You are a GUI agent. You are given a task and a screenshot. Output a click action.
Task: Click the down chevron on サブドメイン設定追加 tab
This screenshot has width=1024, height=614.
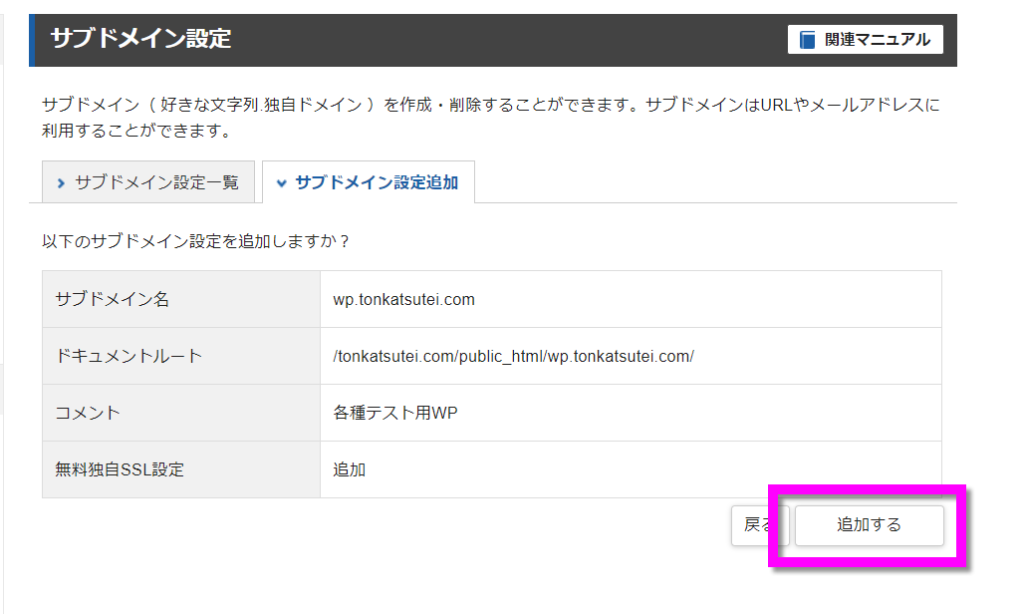281,184
